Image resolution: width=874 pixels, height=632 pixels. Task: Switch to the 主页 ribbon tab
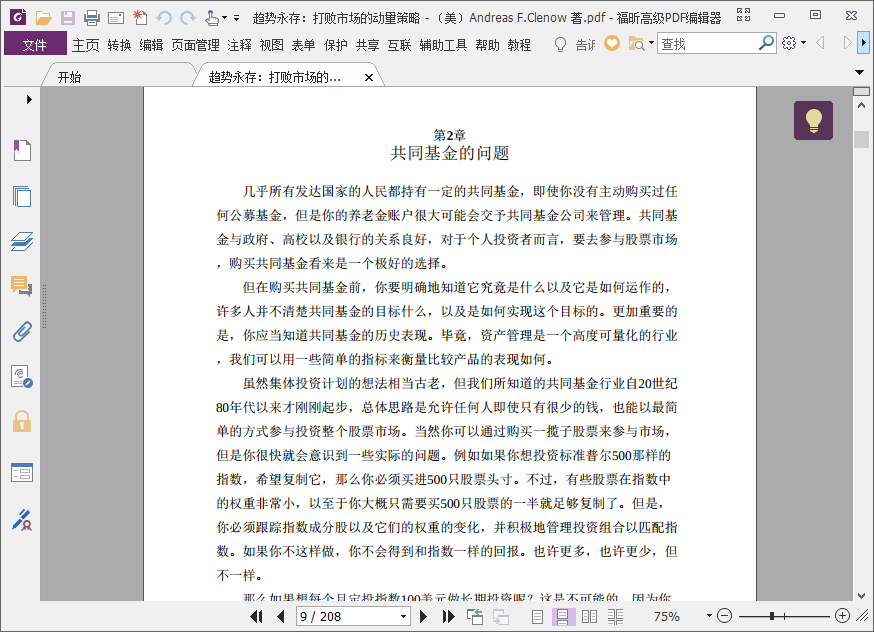[x=86, y=45]
